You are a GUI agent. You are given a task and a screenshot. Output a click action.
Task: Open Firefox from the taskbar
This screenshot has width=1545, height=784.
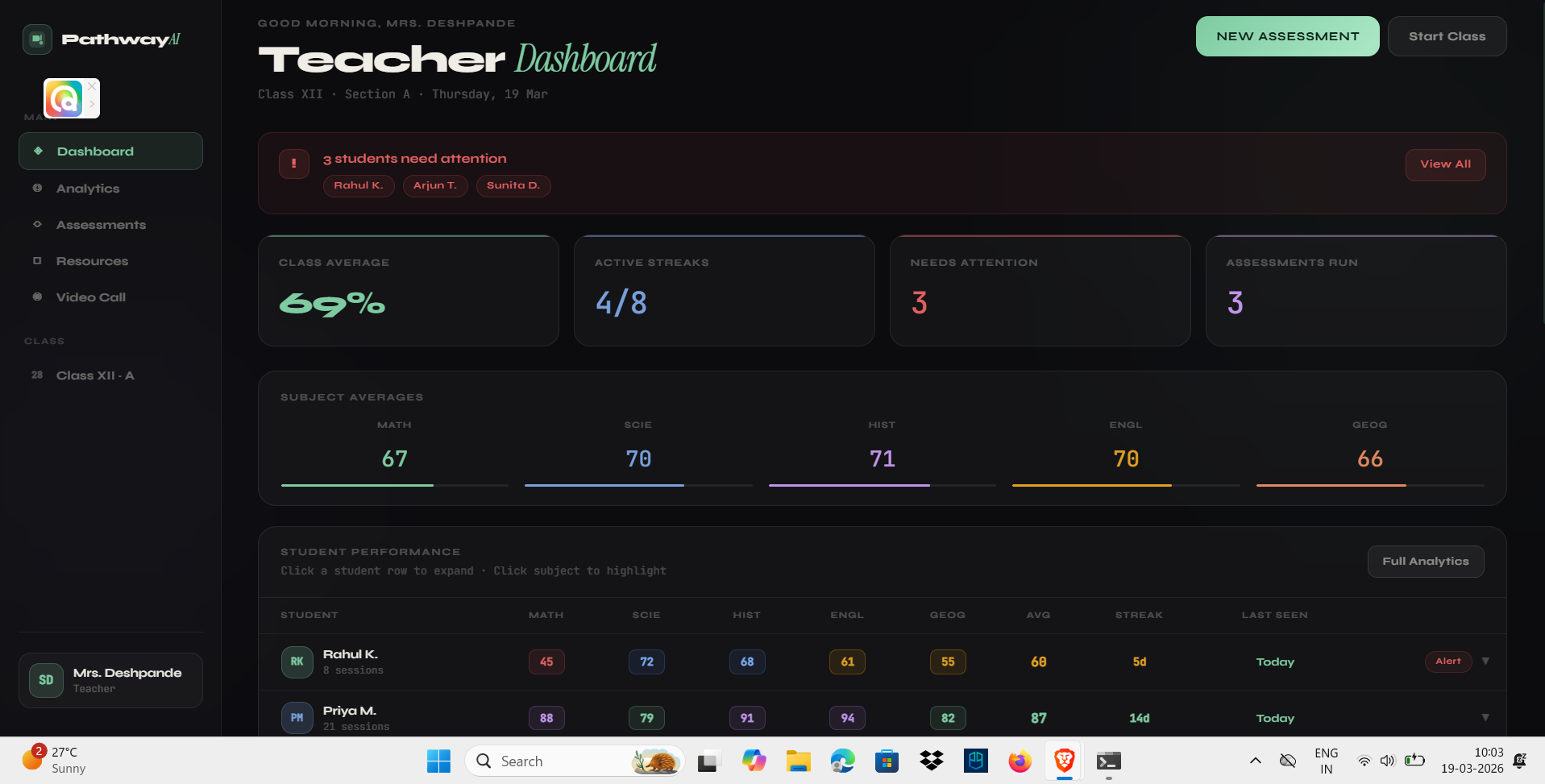tap(1020, 761)
